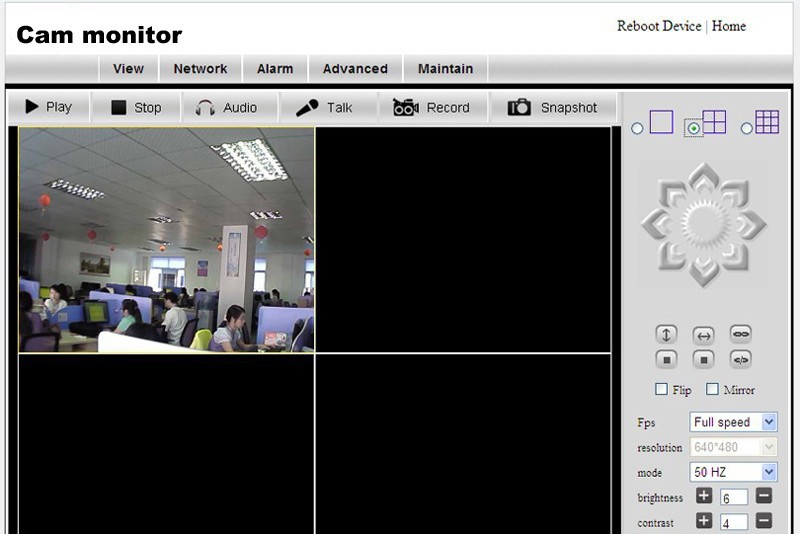The height and width of the screenshot is (534, 800).
Task: Decrease contrast with the minus button
Action: (763, 521)
